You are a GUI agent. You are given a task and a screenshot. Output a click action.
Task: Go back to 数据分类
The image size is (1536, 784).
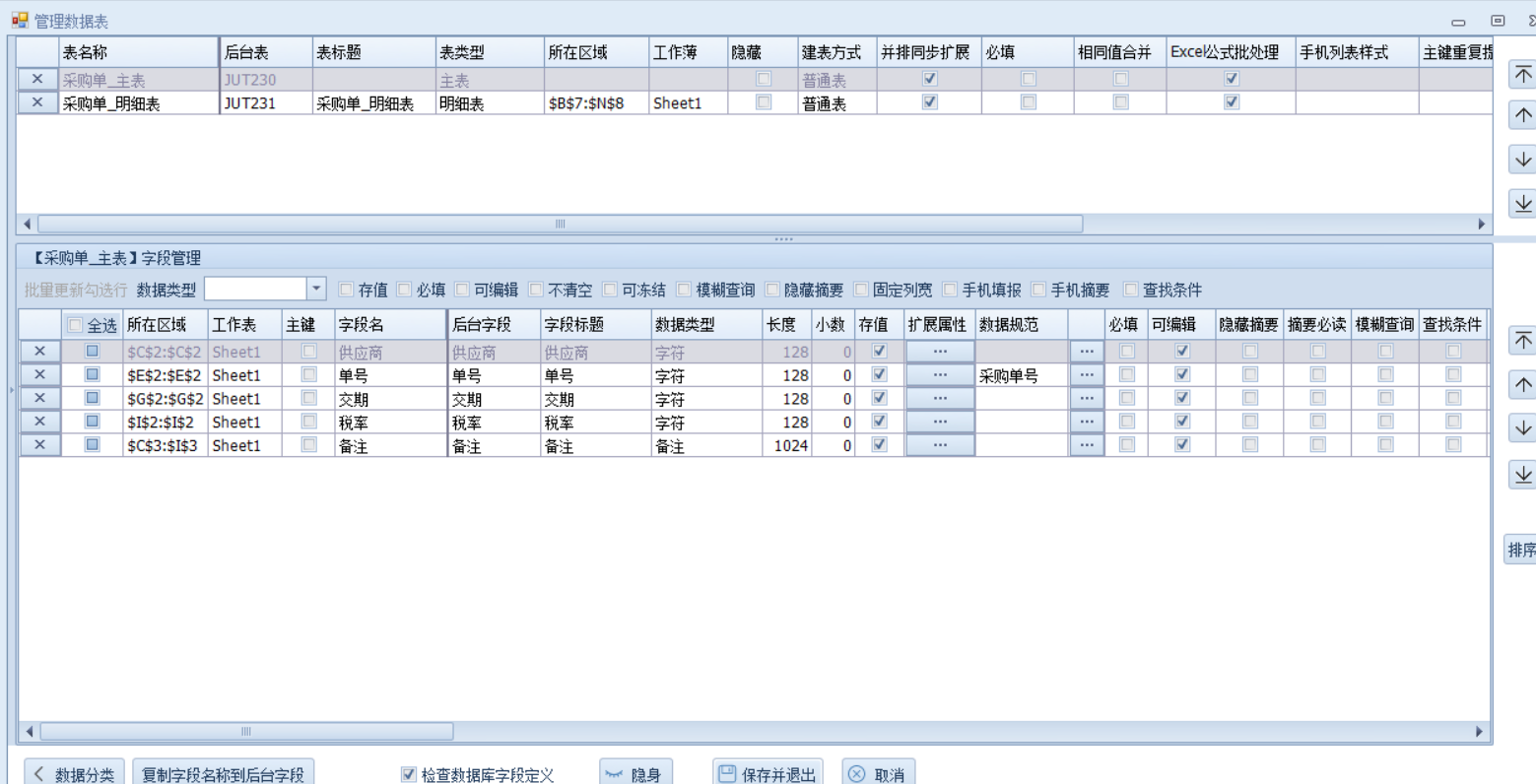point(74,774)
